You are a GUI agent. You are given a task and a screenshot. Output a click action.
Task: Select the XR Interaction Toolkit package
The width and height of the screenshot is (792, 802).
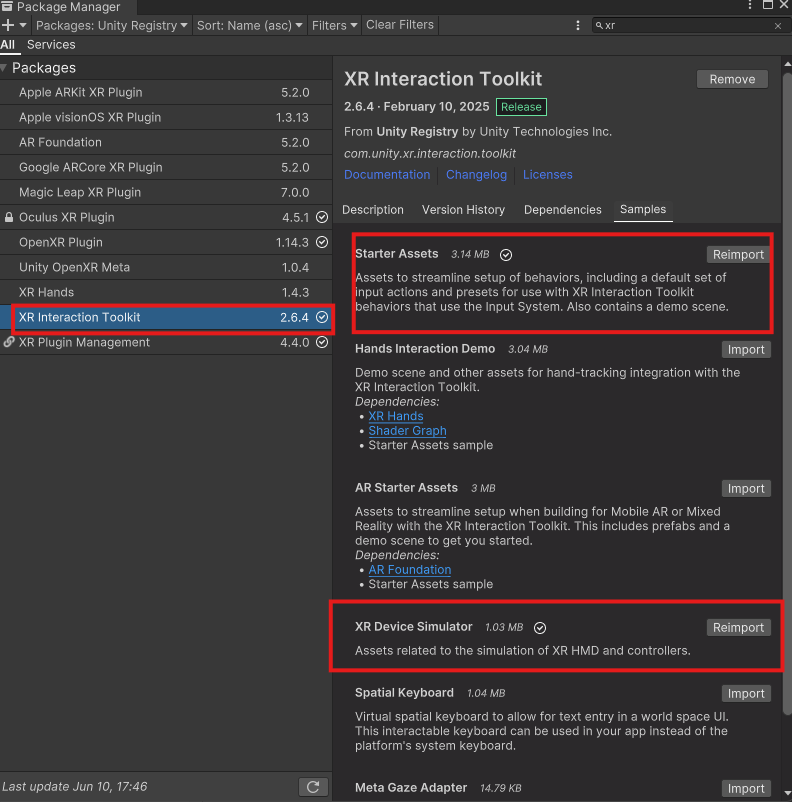(166, 318)
